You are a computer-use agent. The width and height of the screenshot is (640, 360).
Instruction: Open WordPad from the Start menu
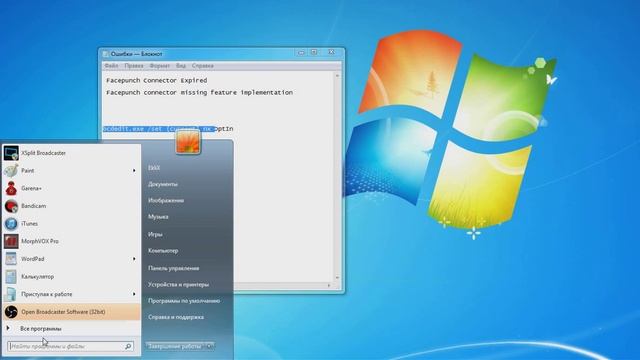(x=71, y=259)
